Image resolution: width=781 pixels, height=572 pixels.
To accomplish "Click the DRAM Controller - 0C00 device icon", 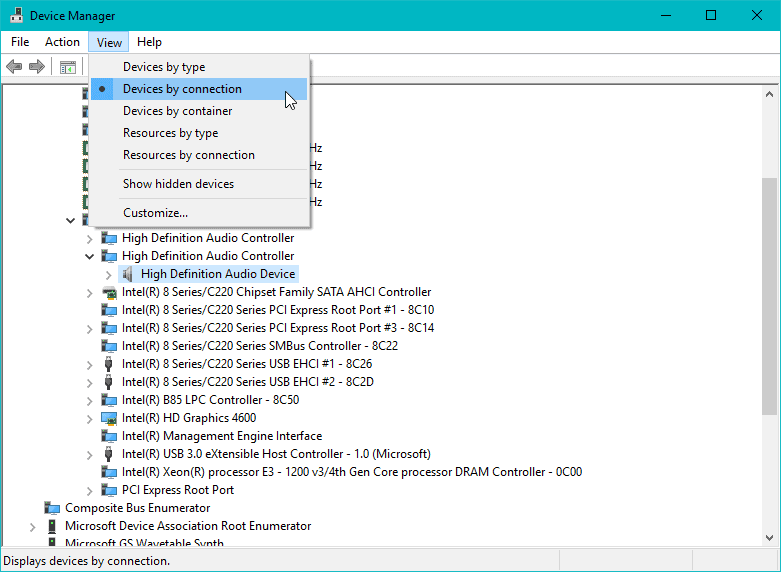I will tap(109, 472).
